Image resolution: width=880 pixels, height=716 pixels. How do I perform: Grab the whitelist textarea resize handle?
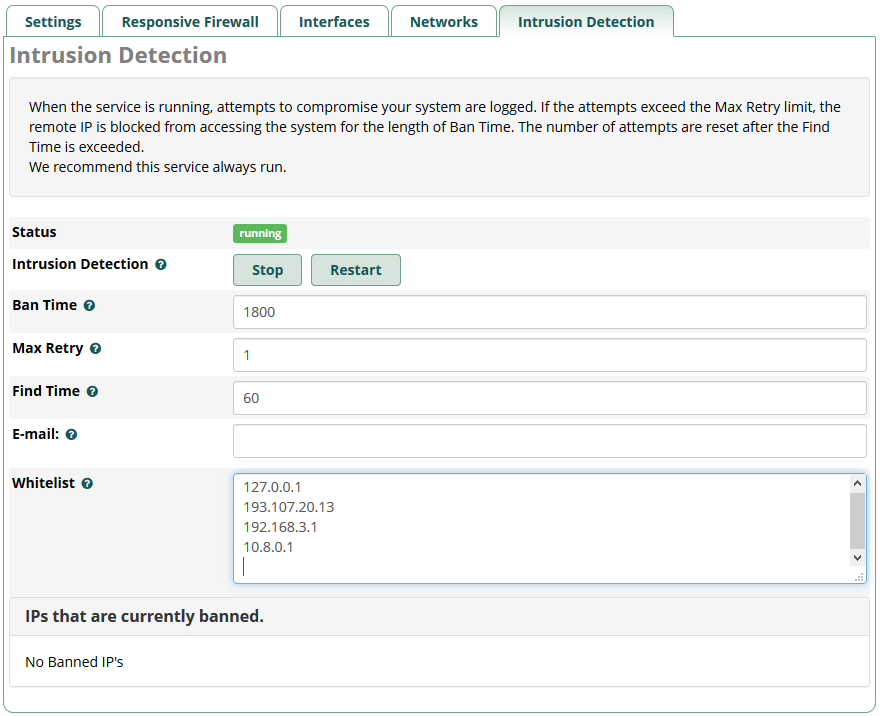click(x=859, y=577)
